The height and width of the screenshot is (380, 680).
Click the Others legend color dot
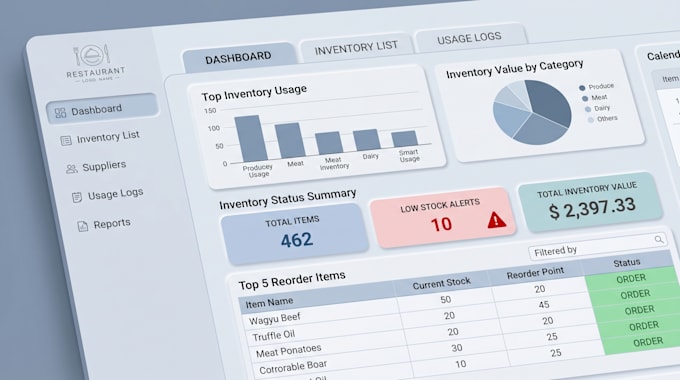click(x=590, y=120)
